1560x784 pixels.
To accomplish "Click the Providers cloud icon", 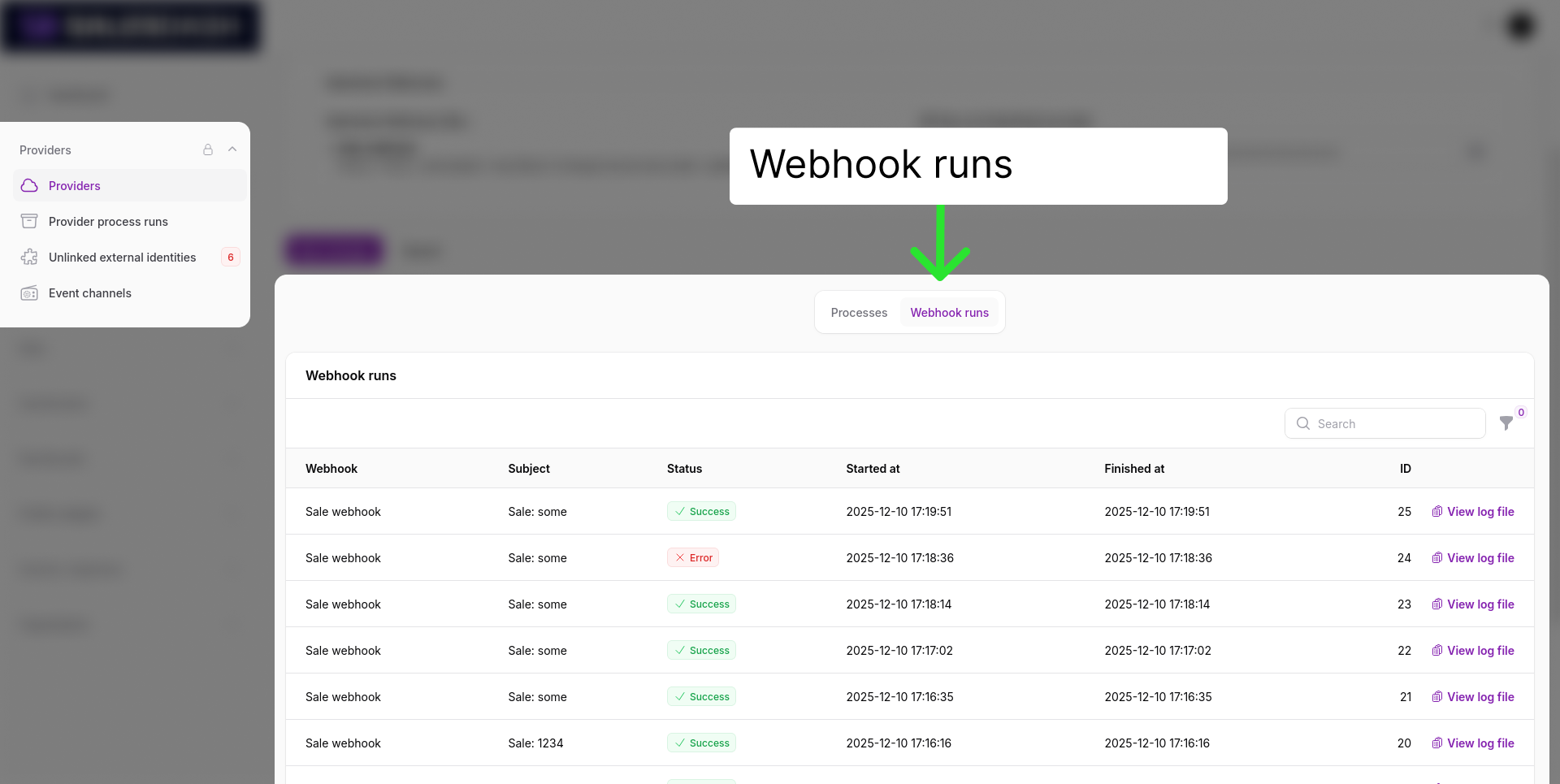I will click(29, 186).
